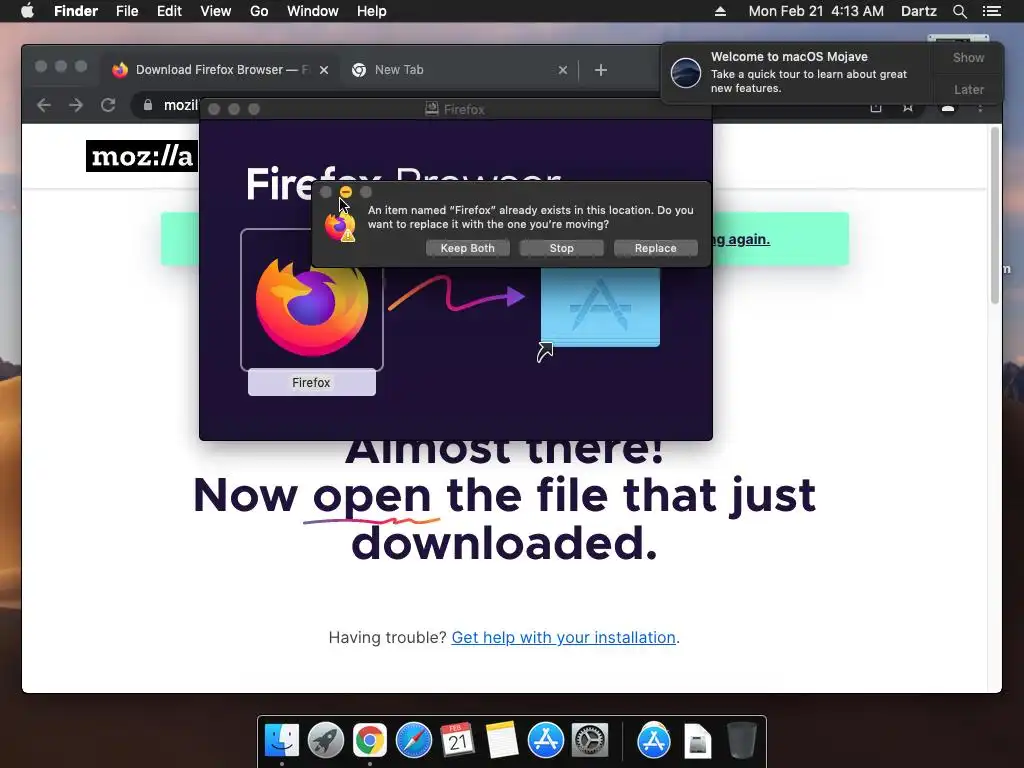Click Get help with your installation link
The height and width of the screenshot is (768, 1024).
[x=564, y=637]
